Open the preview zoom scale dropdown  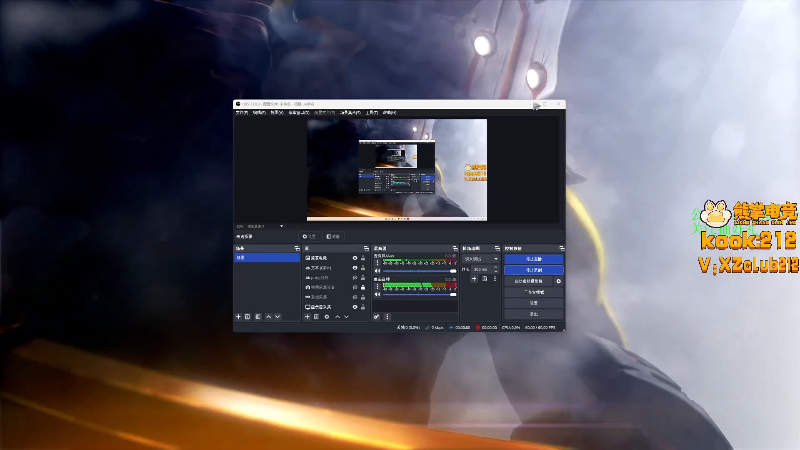265,226
